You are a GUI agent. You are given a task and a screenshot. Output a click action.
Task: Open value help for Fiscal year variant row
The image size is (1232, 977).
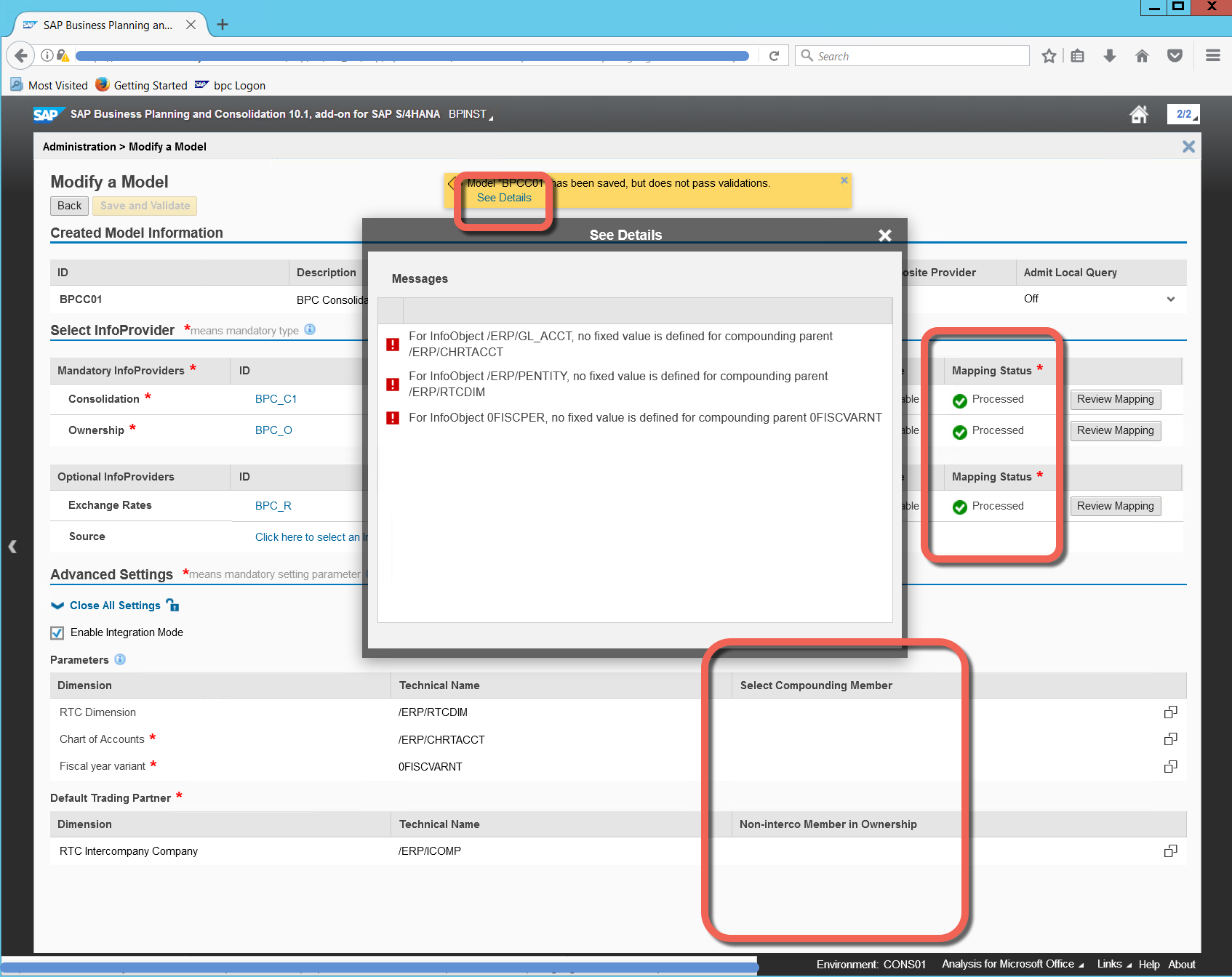click(1170, 767)
